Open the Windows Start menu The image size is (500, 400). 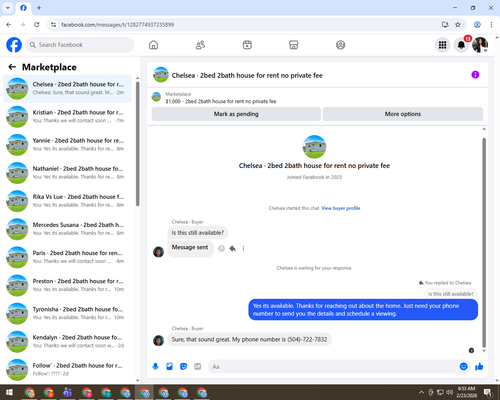click(x=9, y=392)
